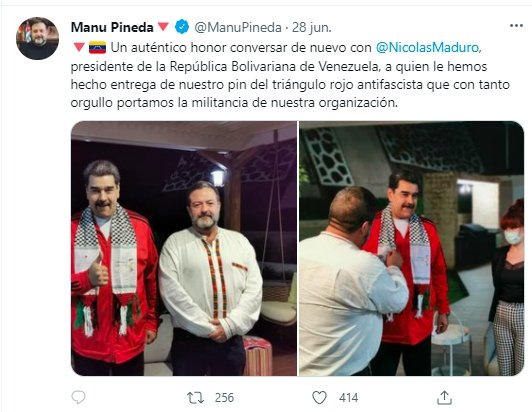Screen dimensions: 532x412
Task: Click the tweet body text
Action: (x=290, y=75)
